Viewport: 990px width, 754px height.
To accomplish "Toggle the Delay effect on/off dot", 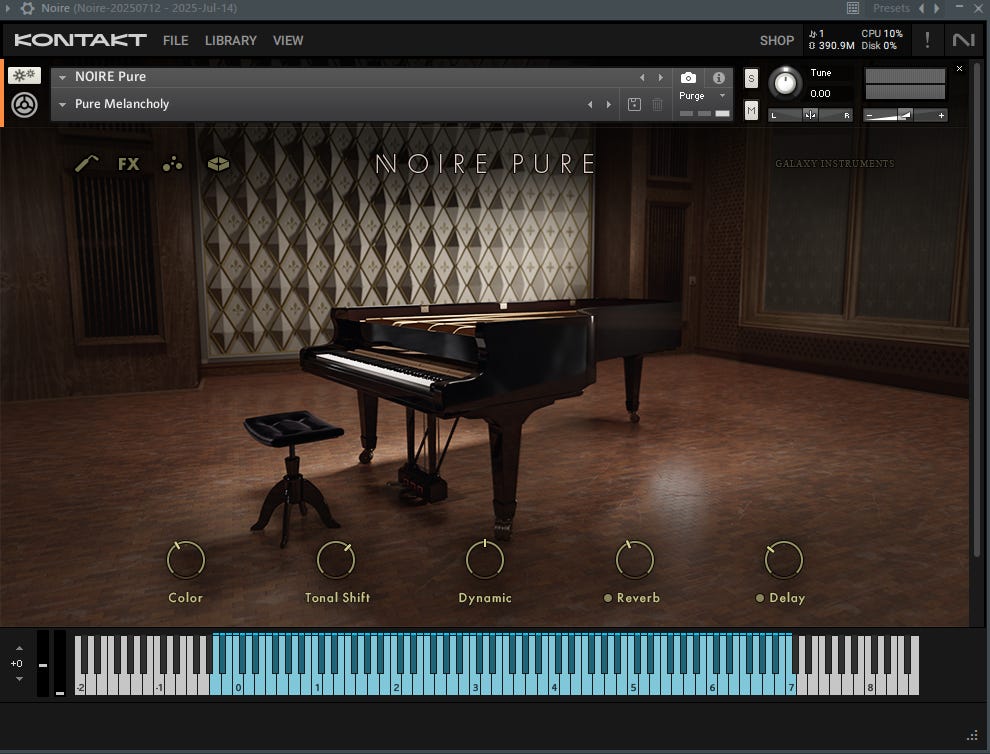I will pos(760,598).
